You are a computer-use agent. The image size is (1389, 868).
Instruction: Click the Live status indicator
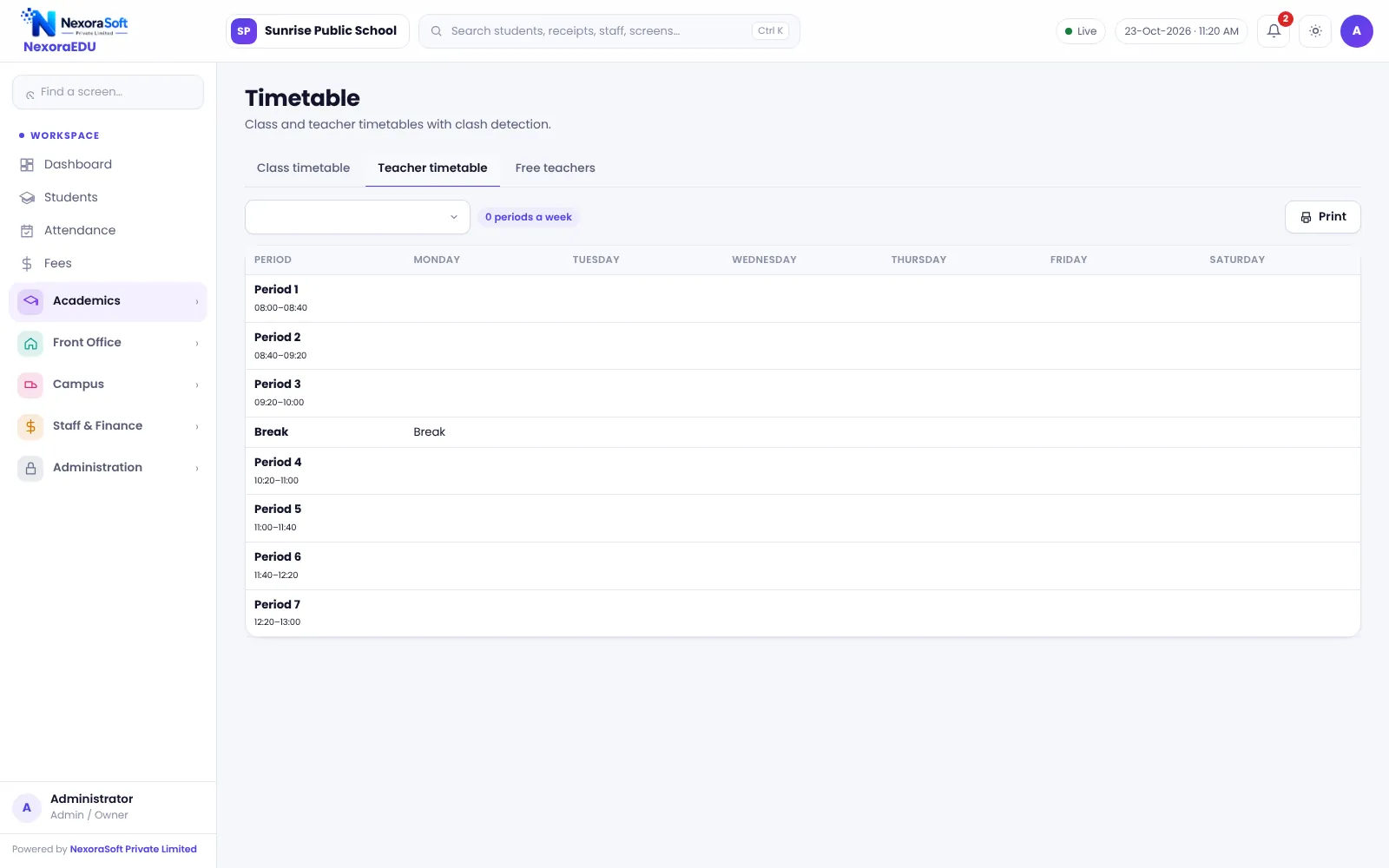[1081, 31]
